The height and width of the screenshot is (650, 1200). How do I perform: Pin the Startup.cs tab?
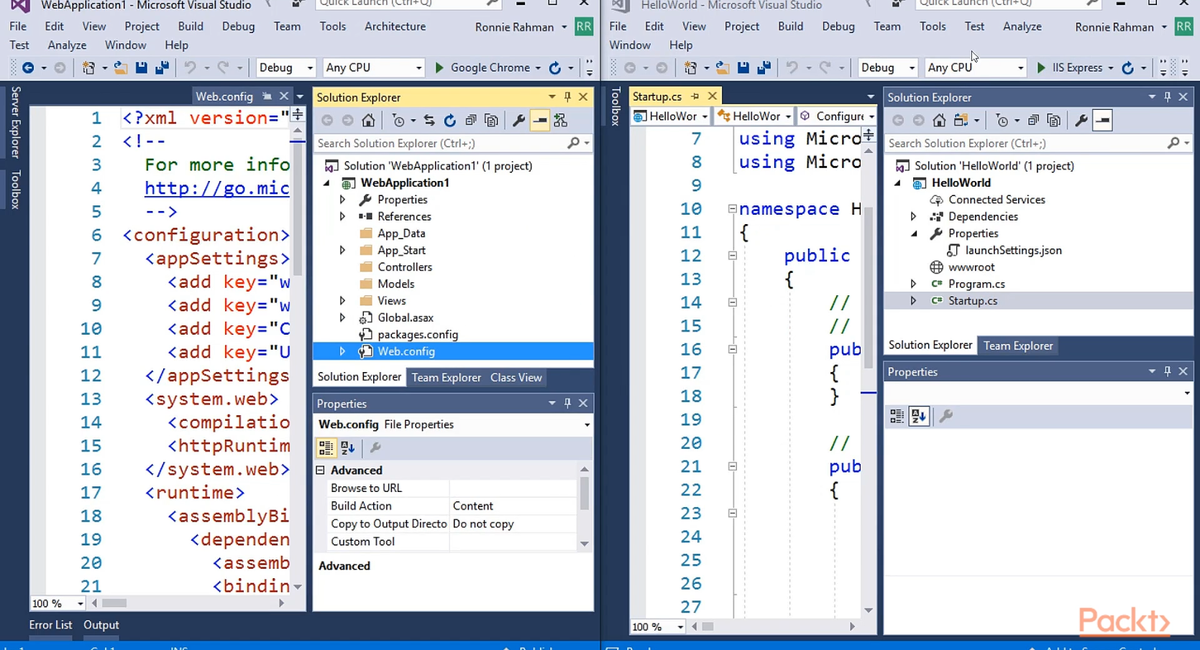point(696,97)
